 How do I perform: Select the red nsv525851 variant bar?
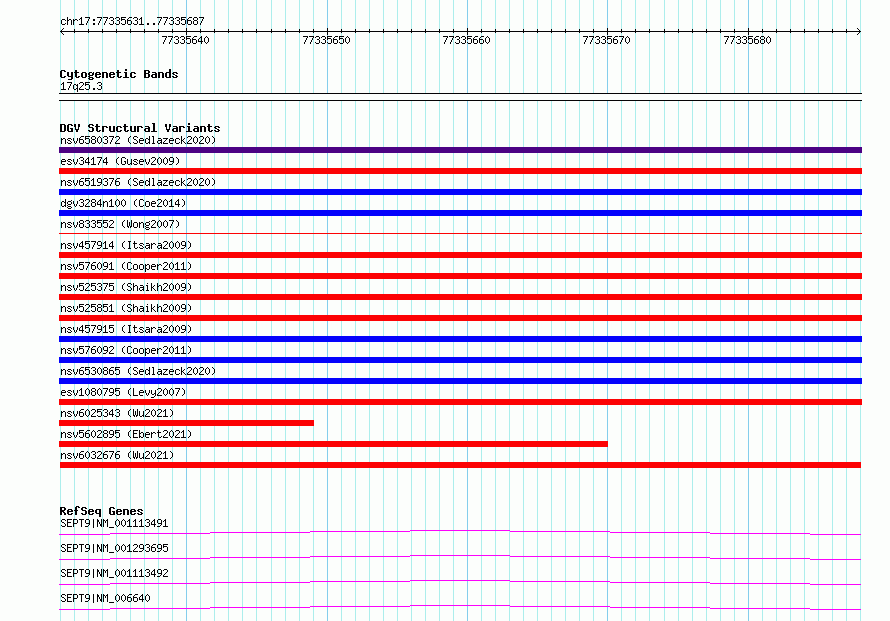click(x=460, y=318)
